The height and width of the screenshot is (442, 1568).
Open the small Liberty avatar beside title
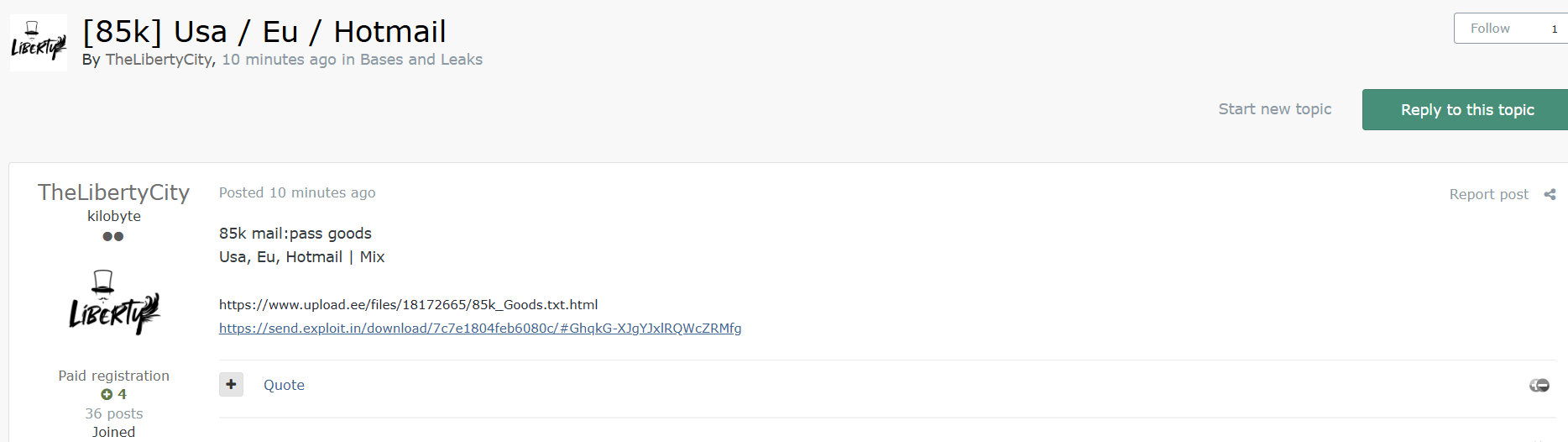39,43
